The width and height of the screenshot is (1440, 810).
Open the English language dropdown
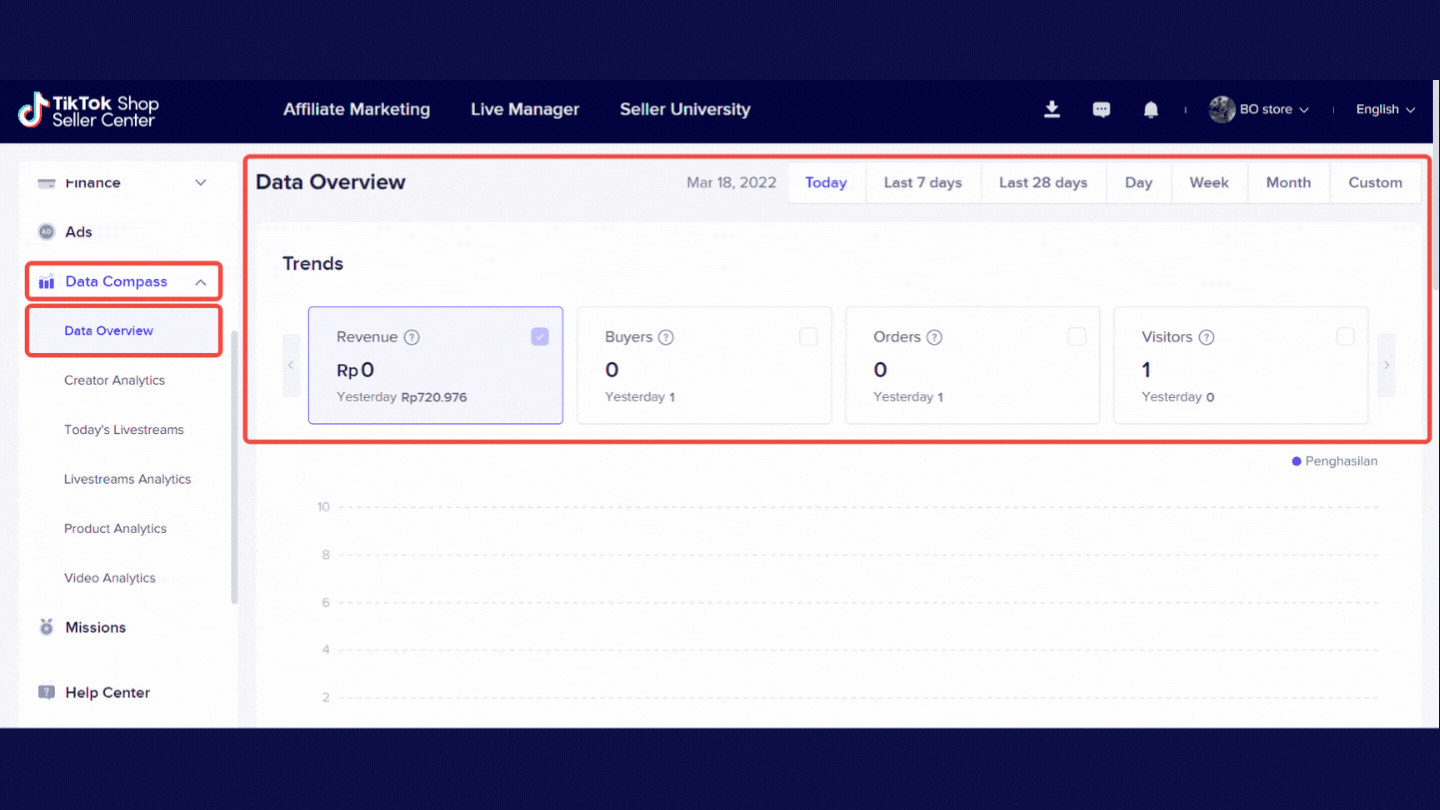click(x=1385, y=110)
